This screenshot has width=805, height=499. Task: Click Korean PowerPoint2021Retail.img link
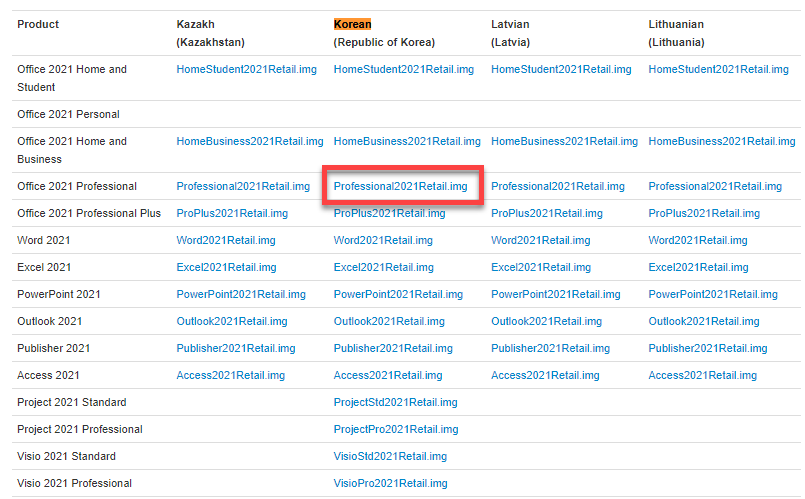tap(398, 294)
